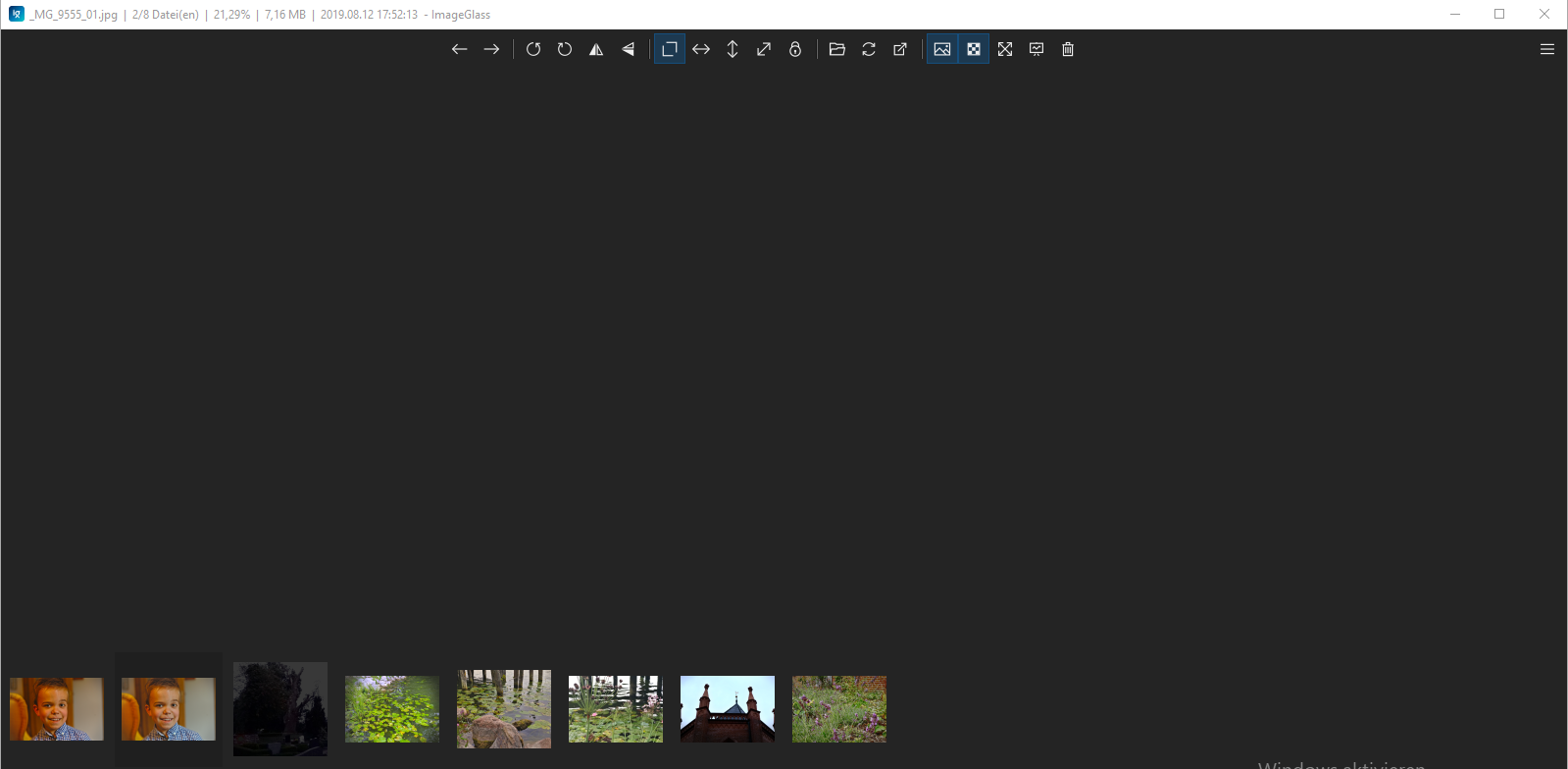This screenshot has height=769, width=1568.
Task: Scale the image to fit the window
Action: coord(764,49)
